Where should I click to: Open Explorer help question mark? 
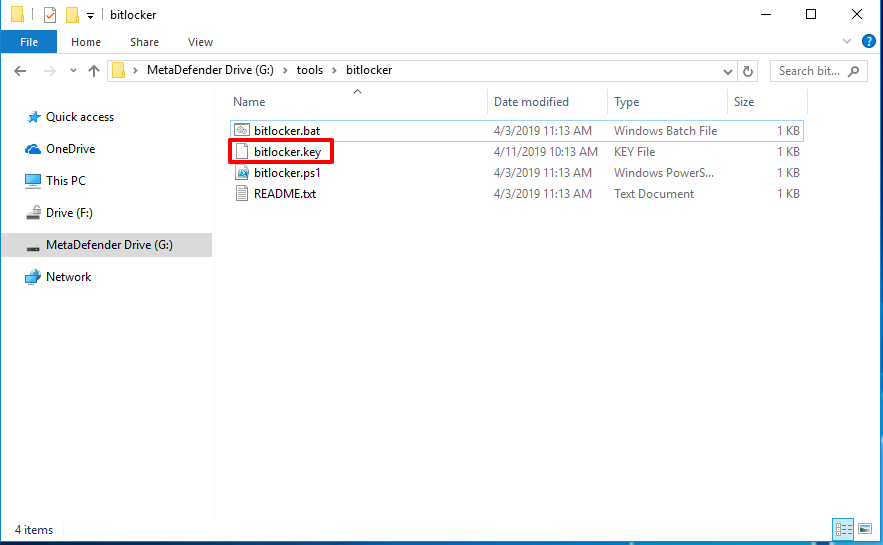(x=868, y=41)
